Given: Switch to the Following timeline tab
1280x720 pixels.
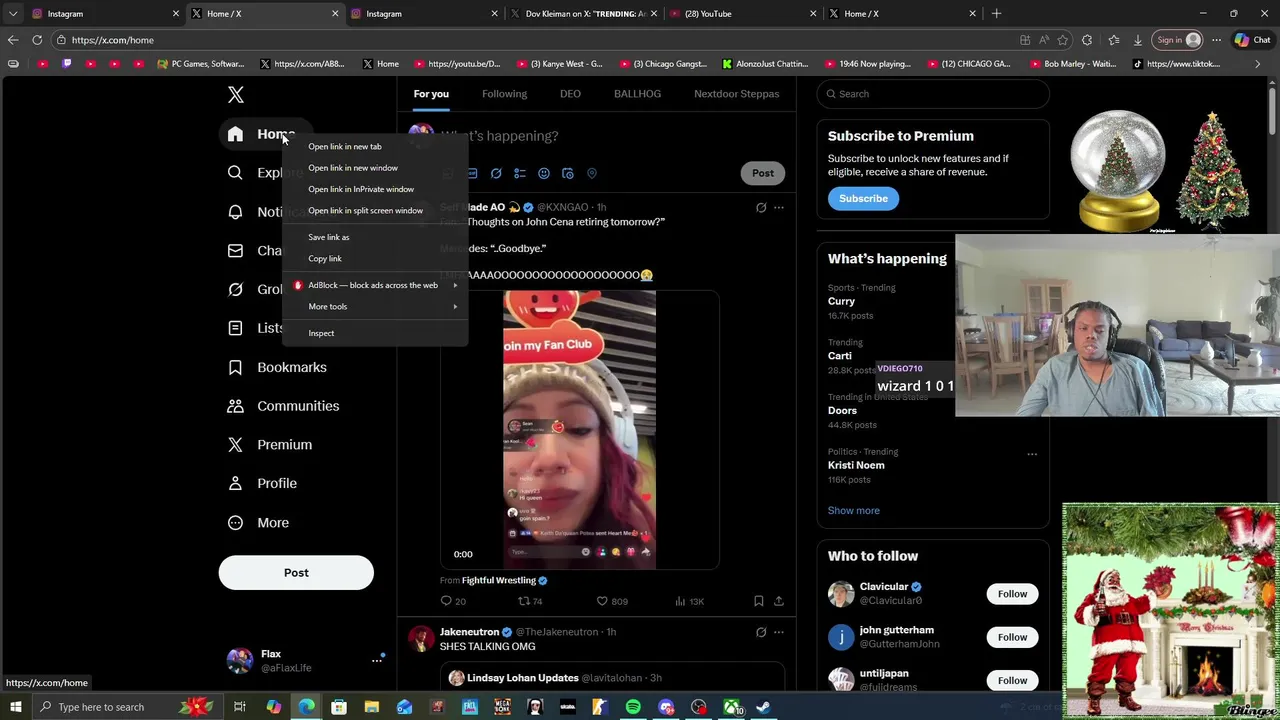Looking at the screenshot, I should click(x=504, y=94).
